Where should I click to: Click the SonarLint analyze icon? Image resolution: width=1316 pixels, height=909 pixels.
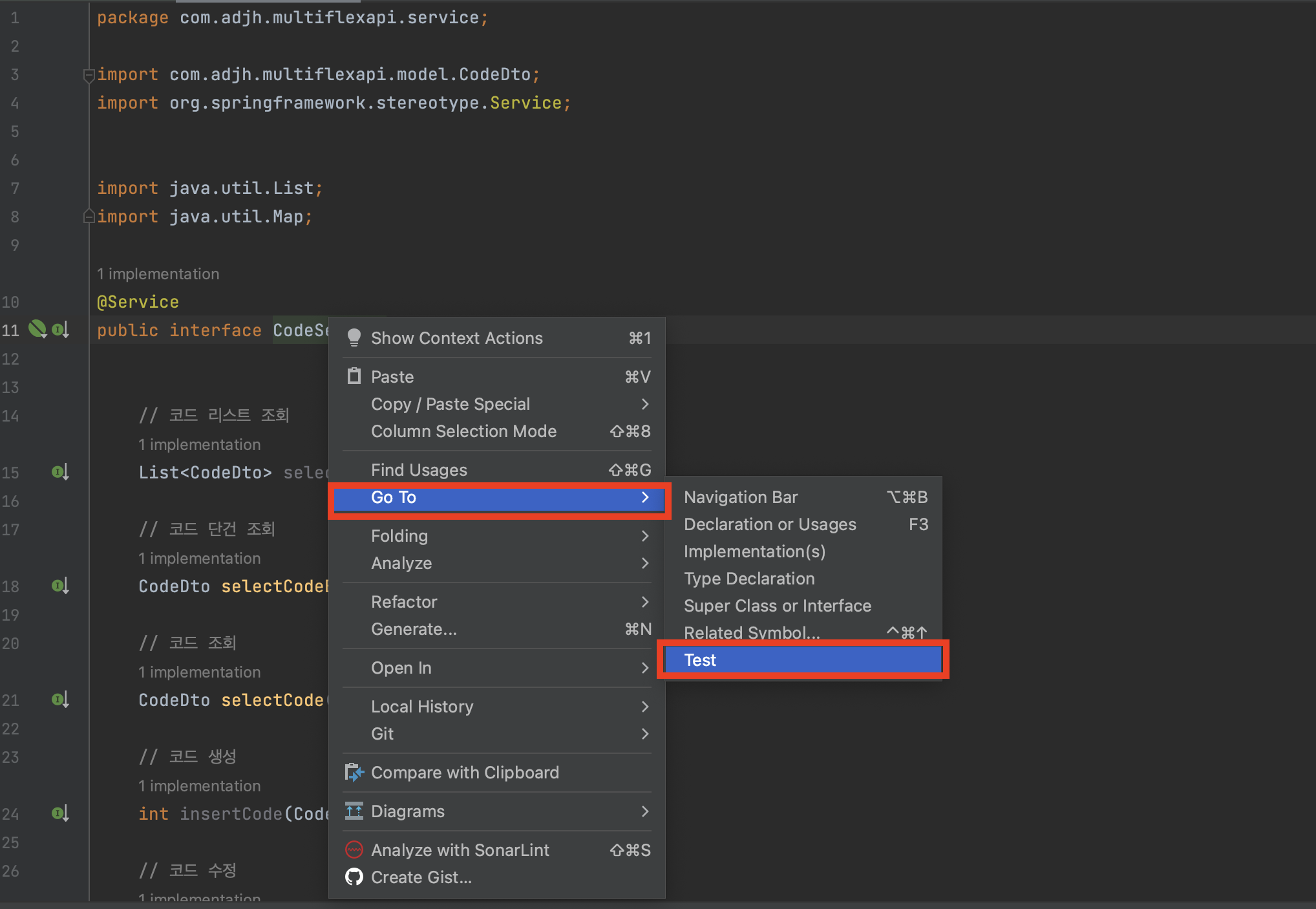point(354,850)
